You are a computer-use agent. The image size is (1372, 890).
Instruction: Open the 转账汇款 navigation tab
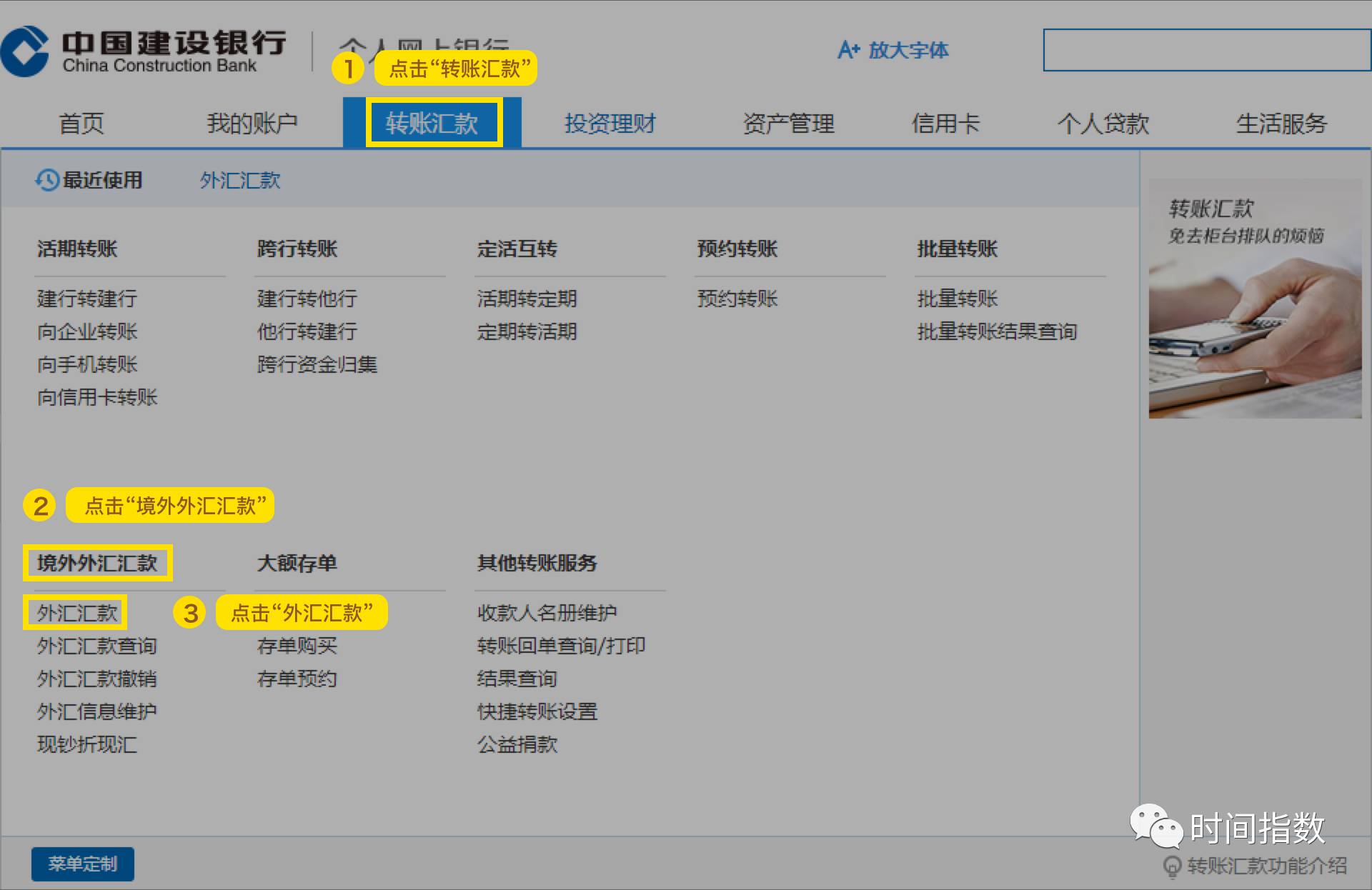click(x=432, y=124)
